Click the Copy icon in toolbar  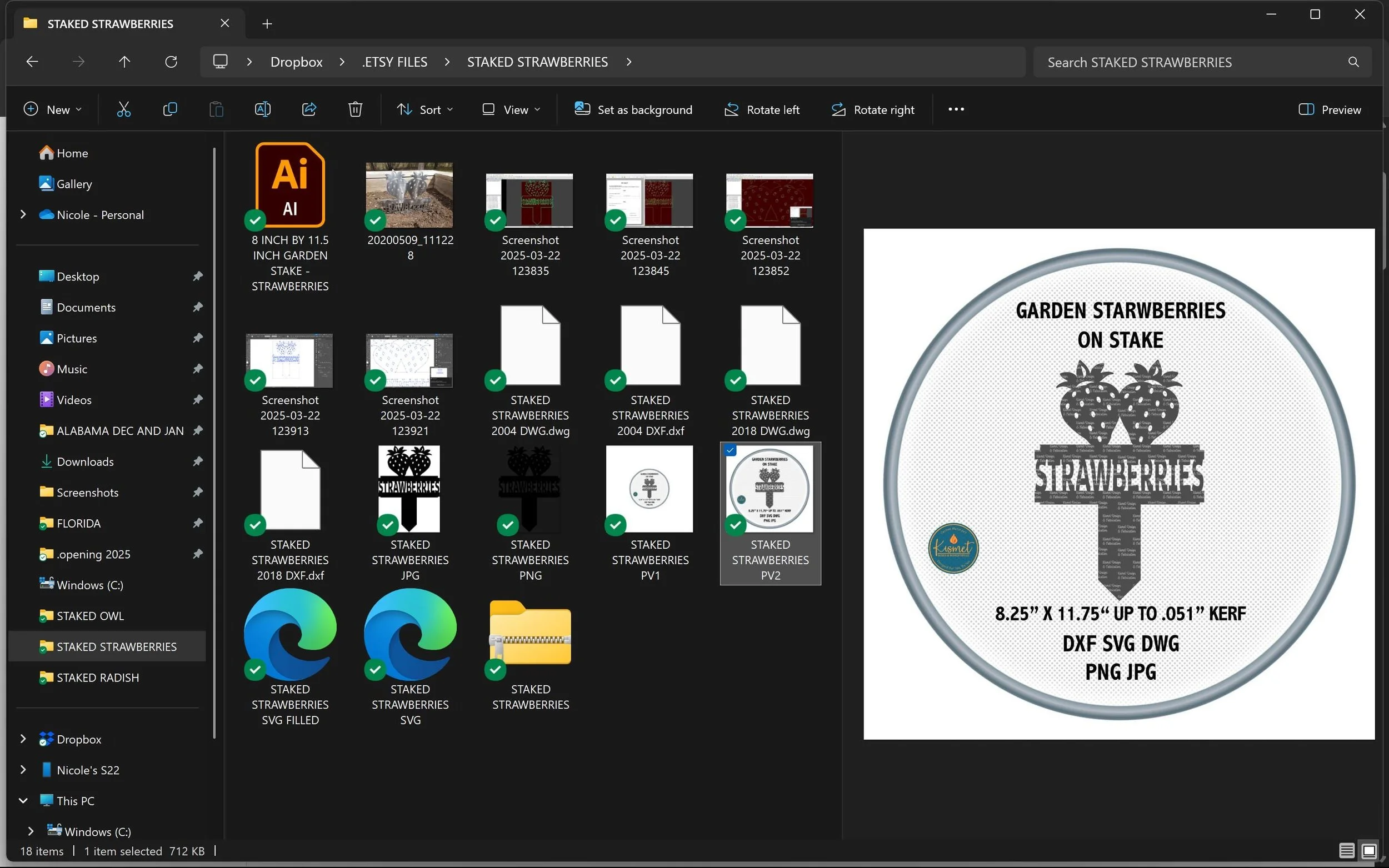170,109
